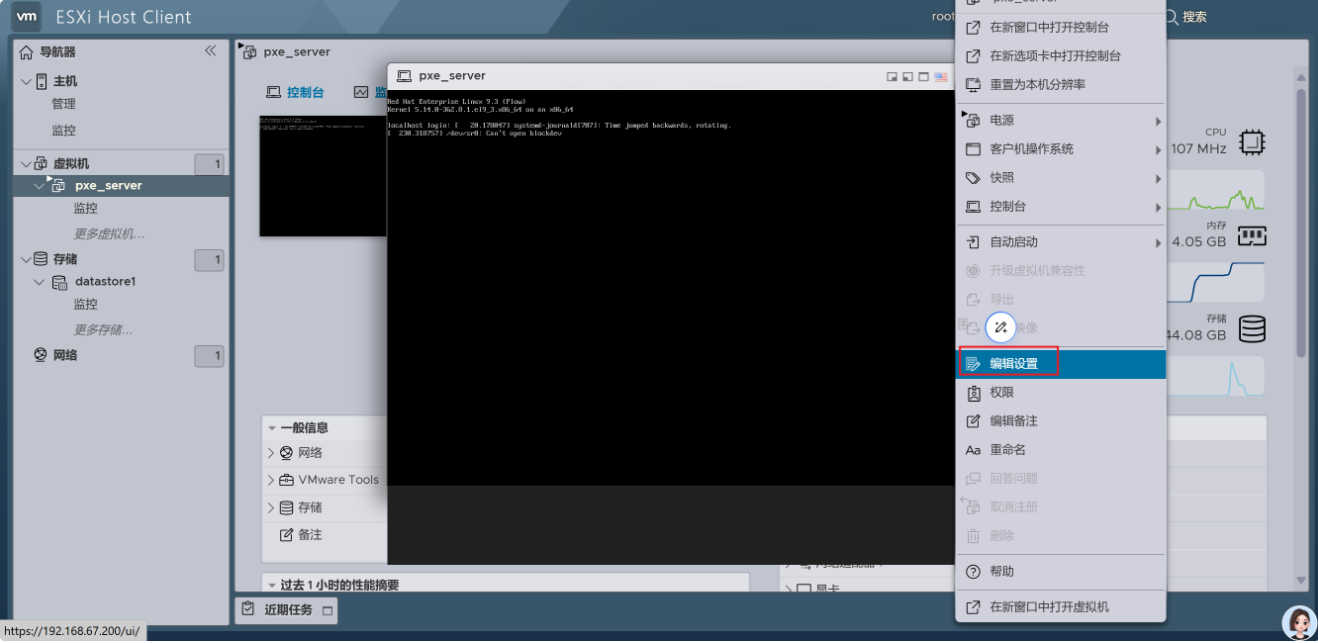Click the memory module icon
The width and height of the screenshot is (1318, 643).
tap(1252, 236)
